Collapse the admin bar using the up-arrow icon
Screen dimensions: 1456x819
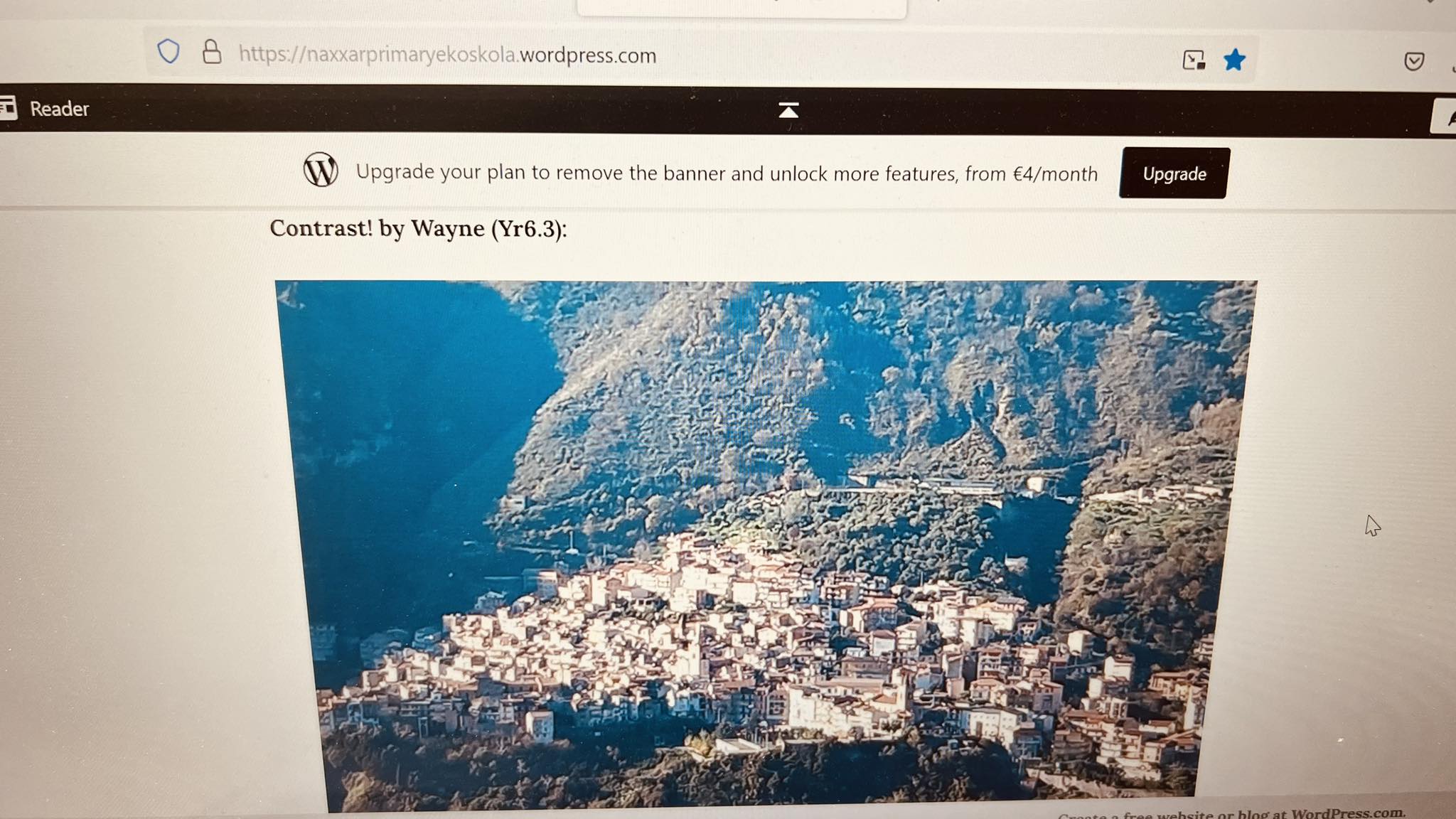point(788,110)
